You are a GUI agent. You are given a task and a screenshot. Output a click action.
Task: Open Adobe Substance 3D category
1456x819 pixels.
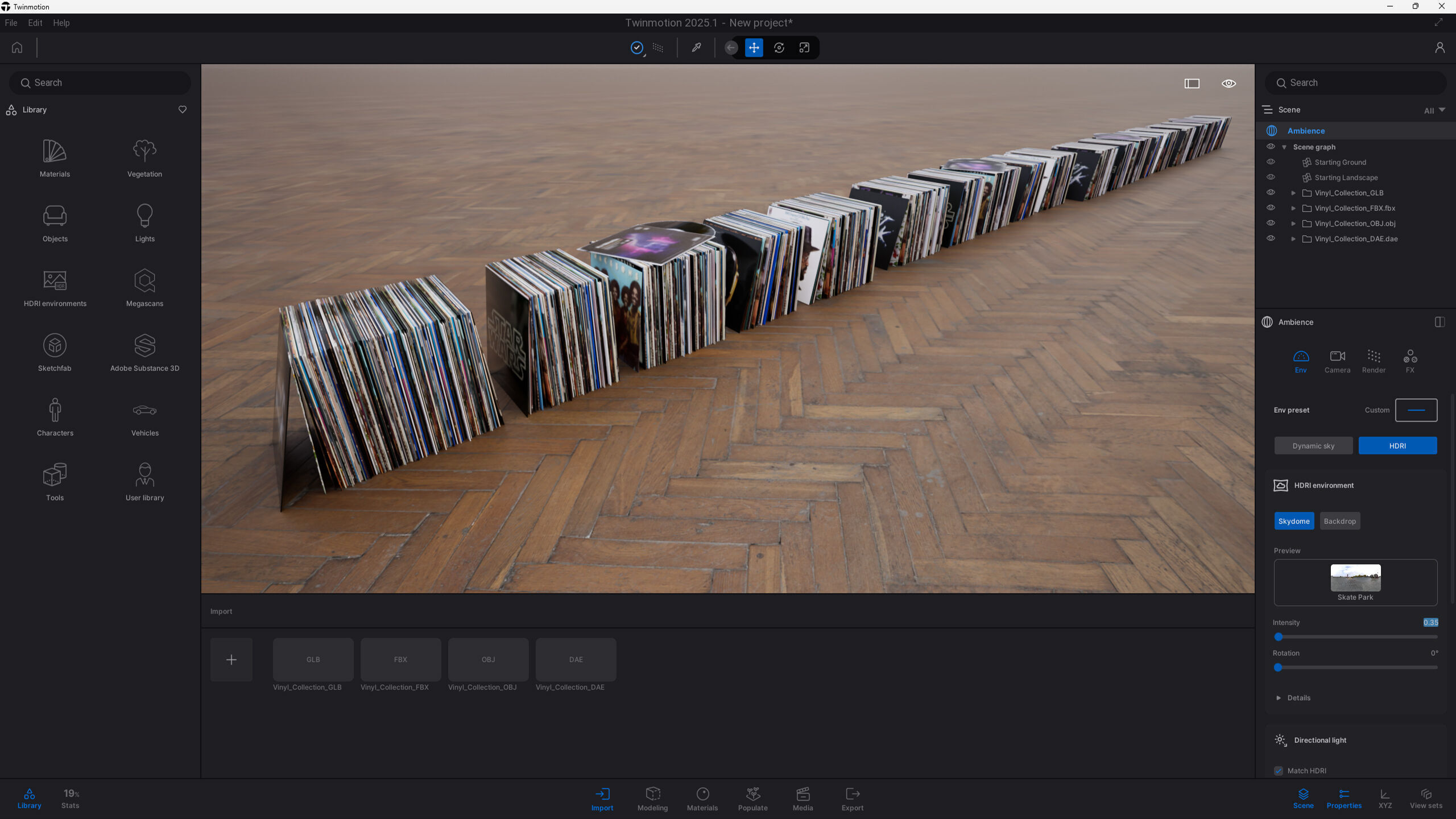144,353
